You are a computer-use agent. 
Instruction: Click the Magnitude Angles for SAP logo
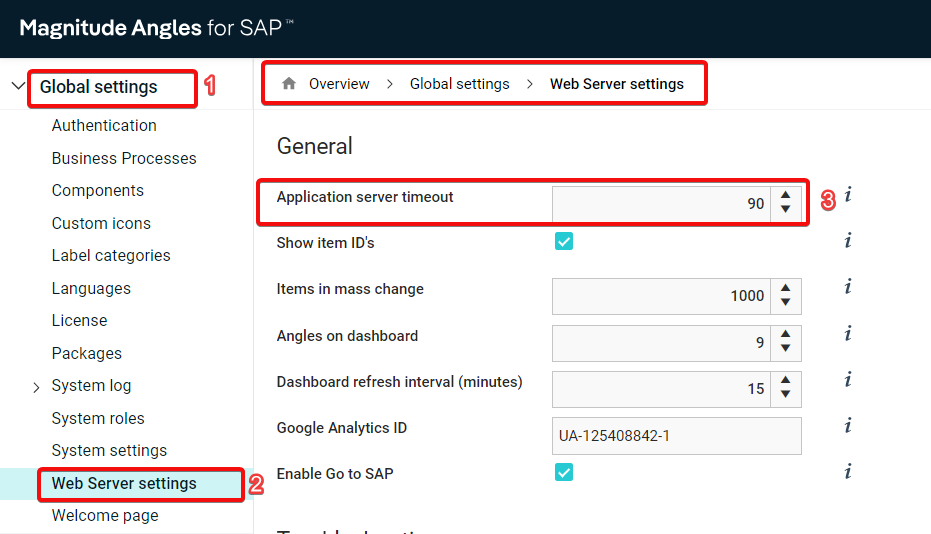tap(156, 28)
